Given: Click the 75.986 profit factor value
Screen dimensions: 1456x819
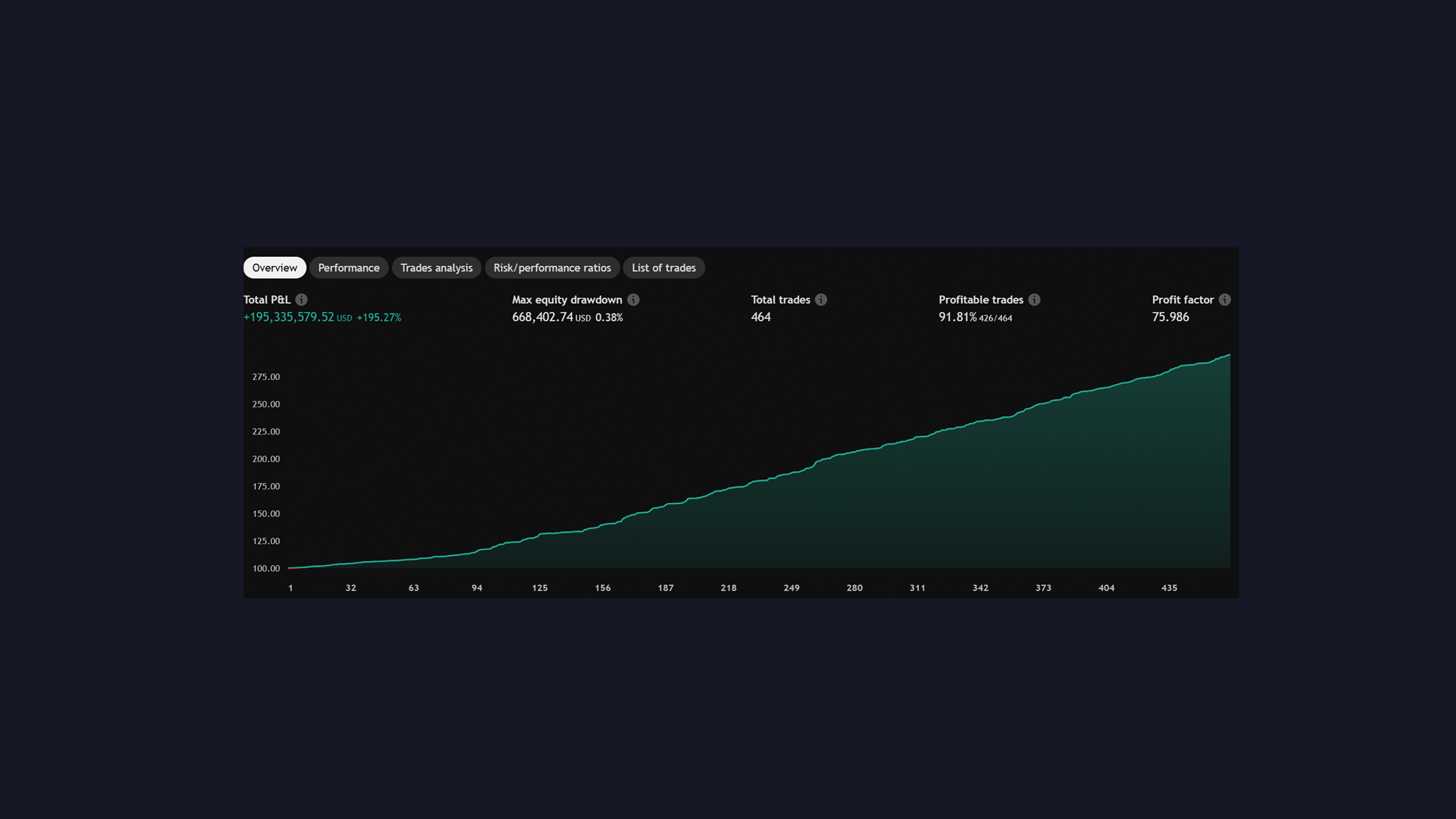Looking at the screenshot, I should (x=1170, y=317).
